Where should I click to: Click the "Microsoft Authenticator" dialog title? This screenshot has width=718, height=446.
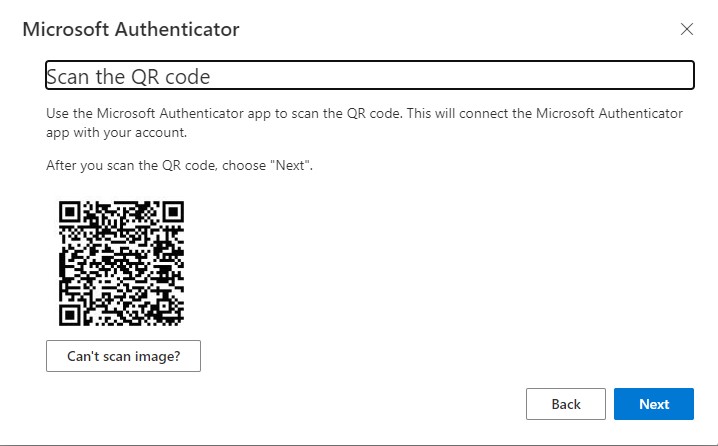(131, 29)
